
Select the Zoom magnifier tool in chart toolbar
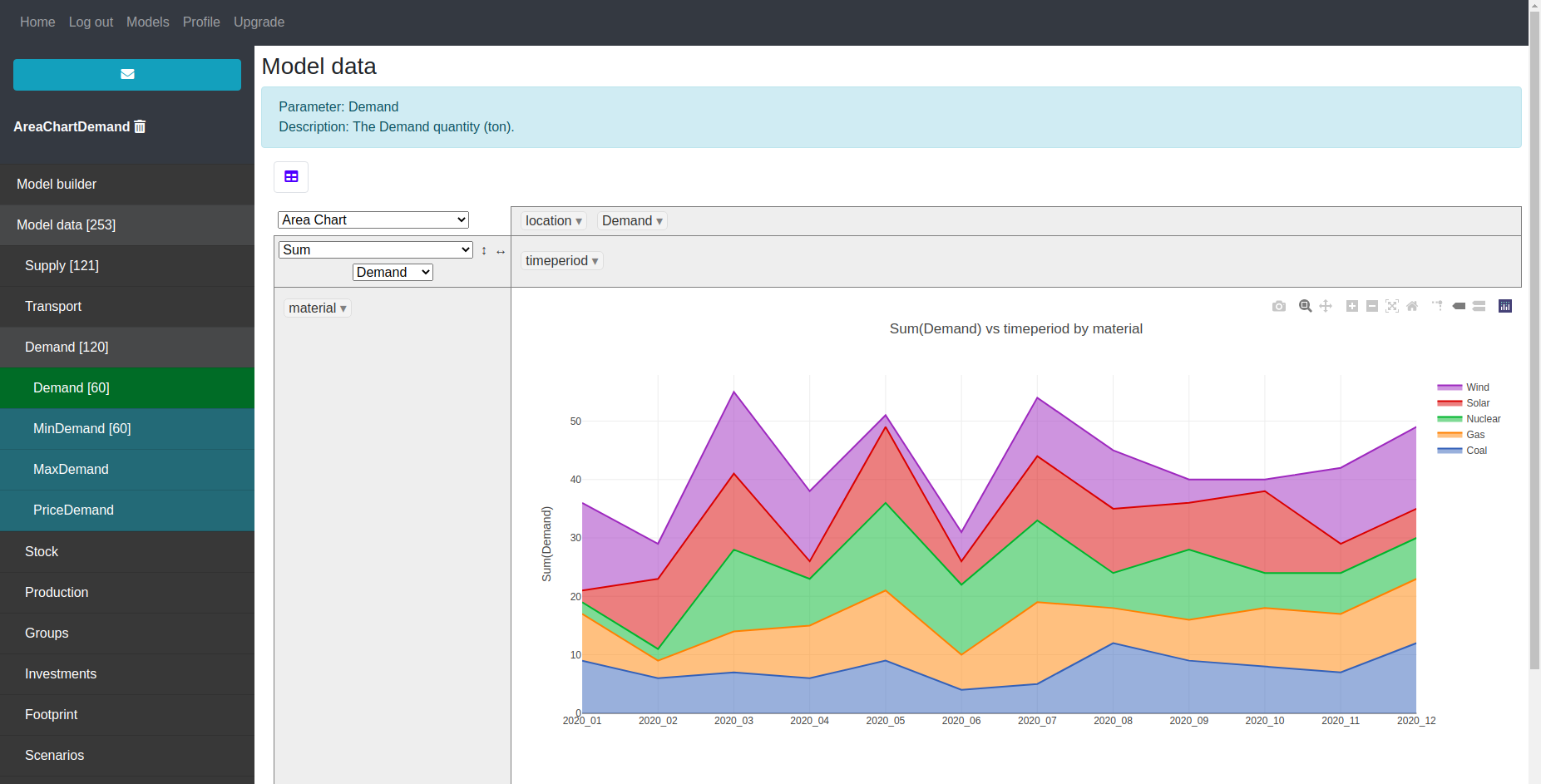click(x=1306, y=306)
